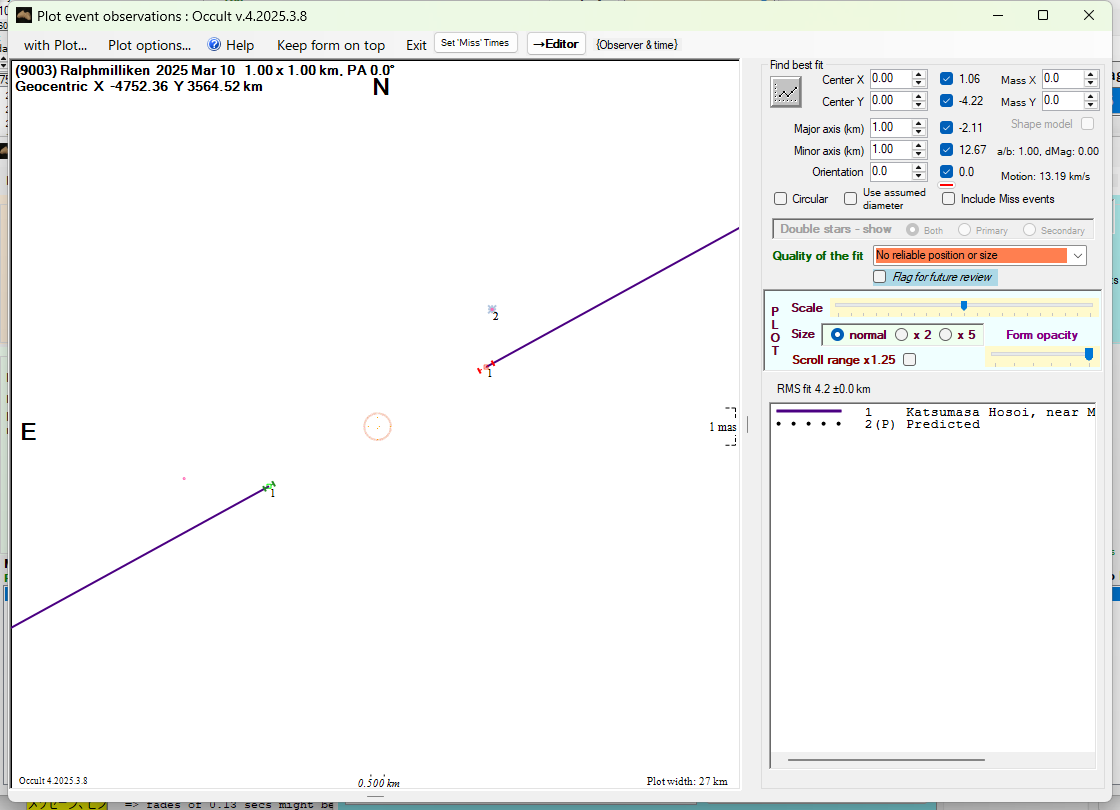Click the blue Help question mark icon
Screen dimensions: 1120x810
pos(214,45)
